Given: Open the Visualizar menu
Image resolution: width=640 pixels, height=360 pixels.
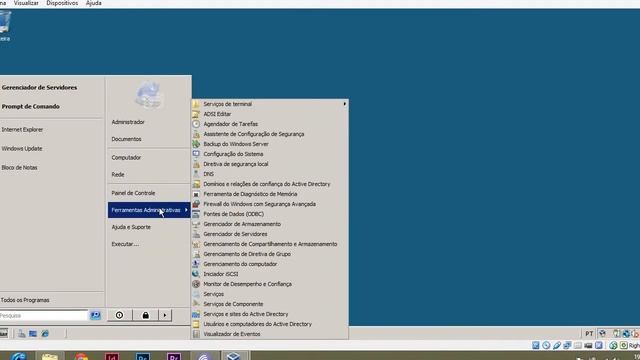Looking at the screenshot, I should (26, 3).
